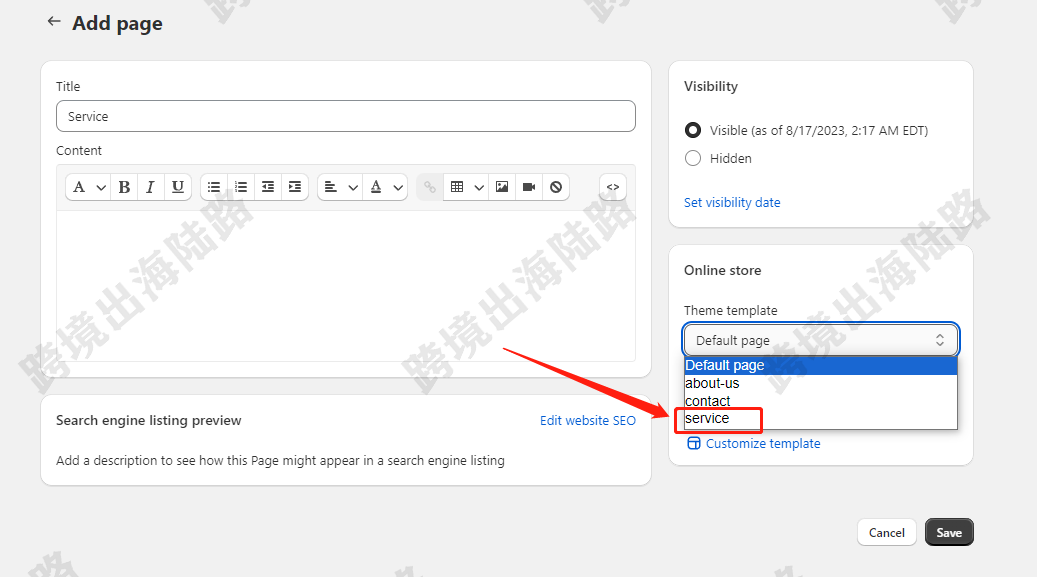Click the Title input field containing Service

click(x=345, y=116)
